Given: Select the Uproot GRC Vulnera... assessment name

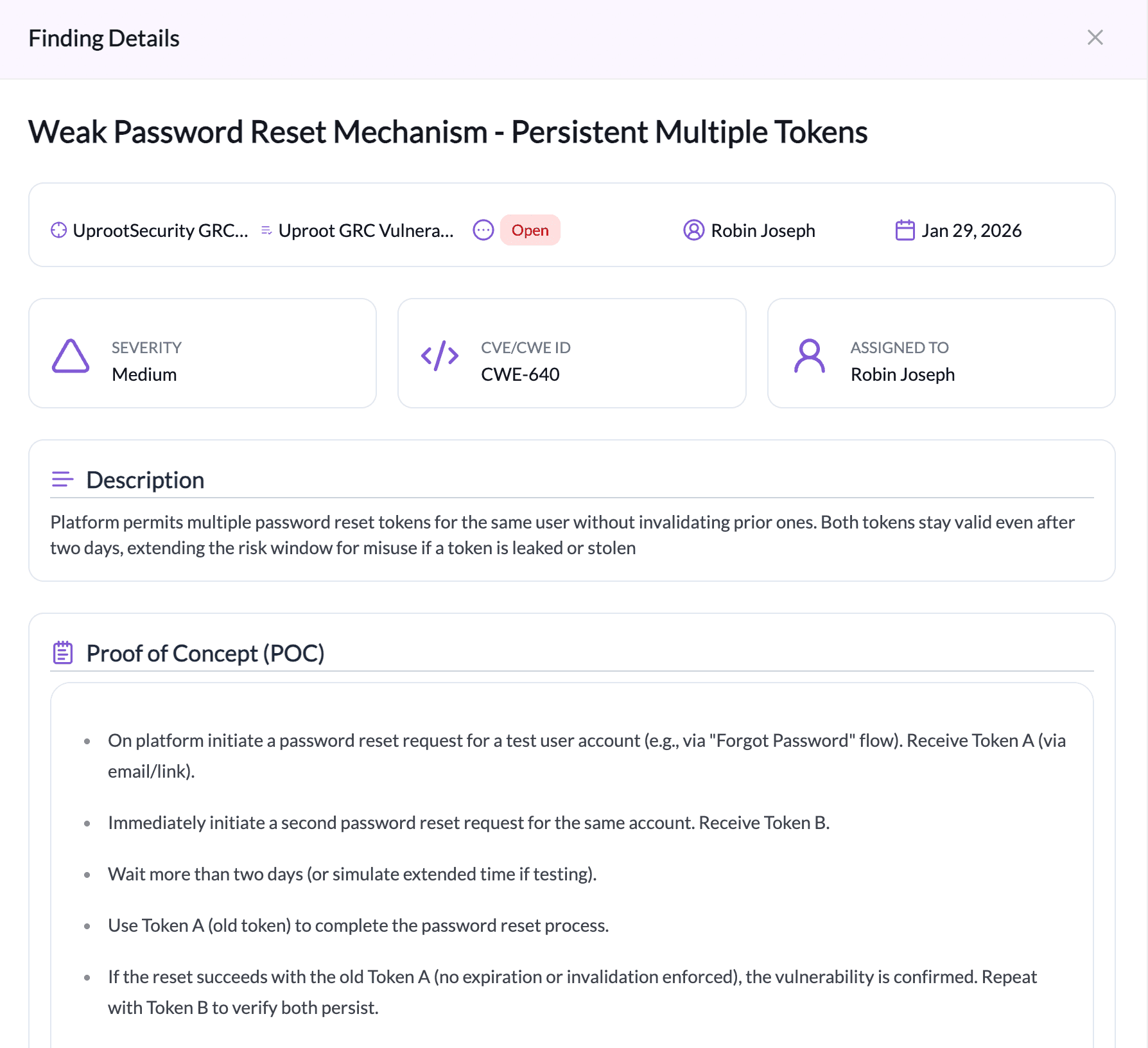Looking at the screenshot, I should pyautogui.click(x=365, y=231).
